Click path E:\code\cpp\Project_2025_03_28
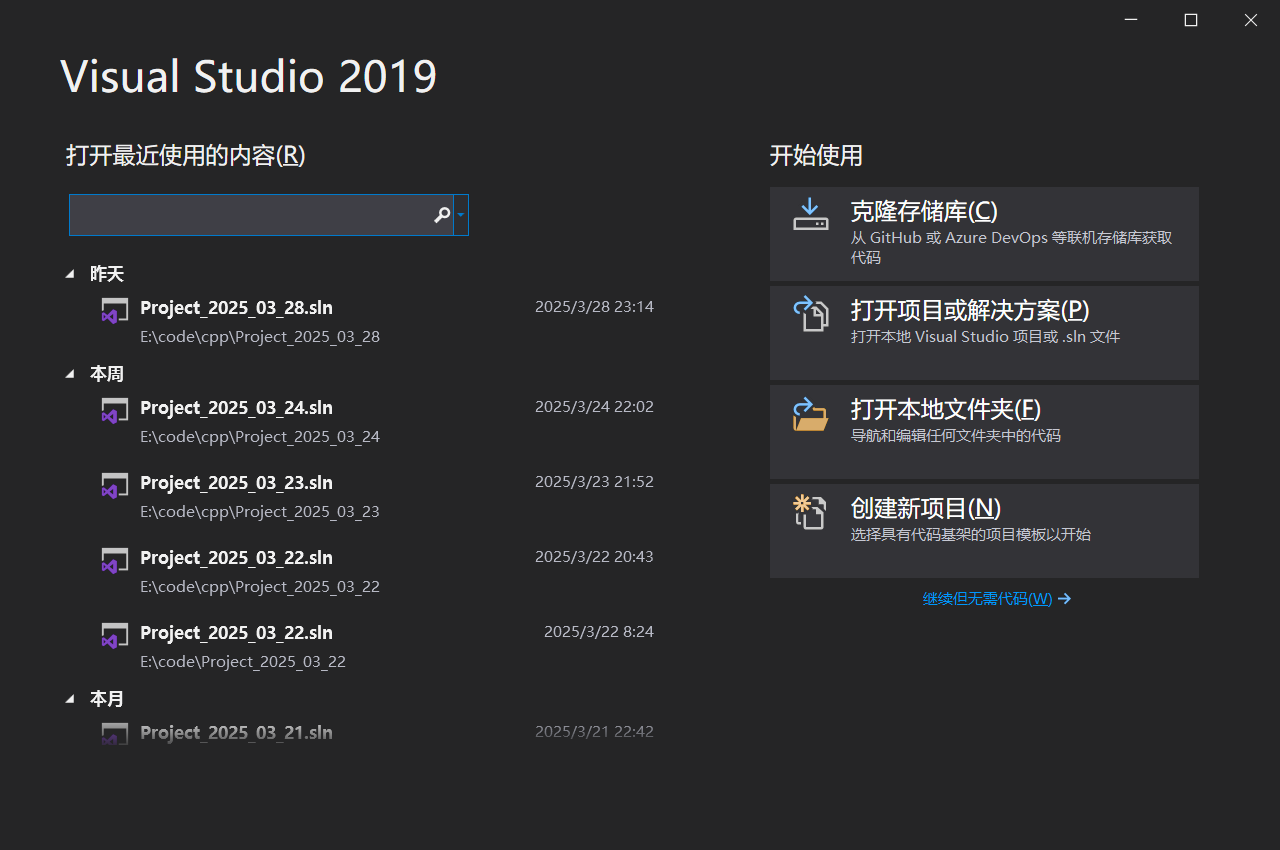 [x=260, y=337]
